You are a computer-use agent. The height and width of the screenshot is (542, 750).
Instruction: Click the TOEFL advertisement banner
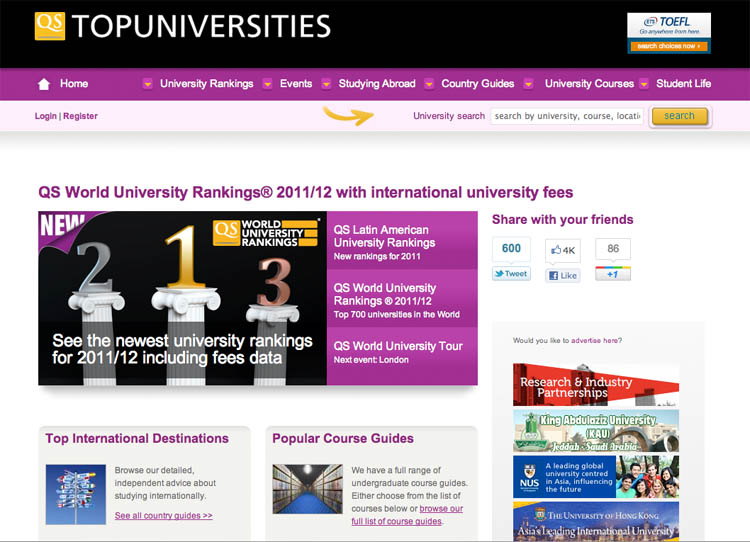pos(669,33)
